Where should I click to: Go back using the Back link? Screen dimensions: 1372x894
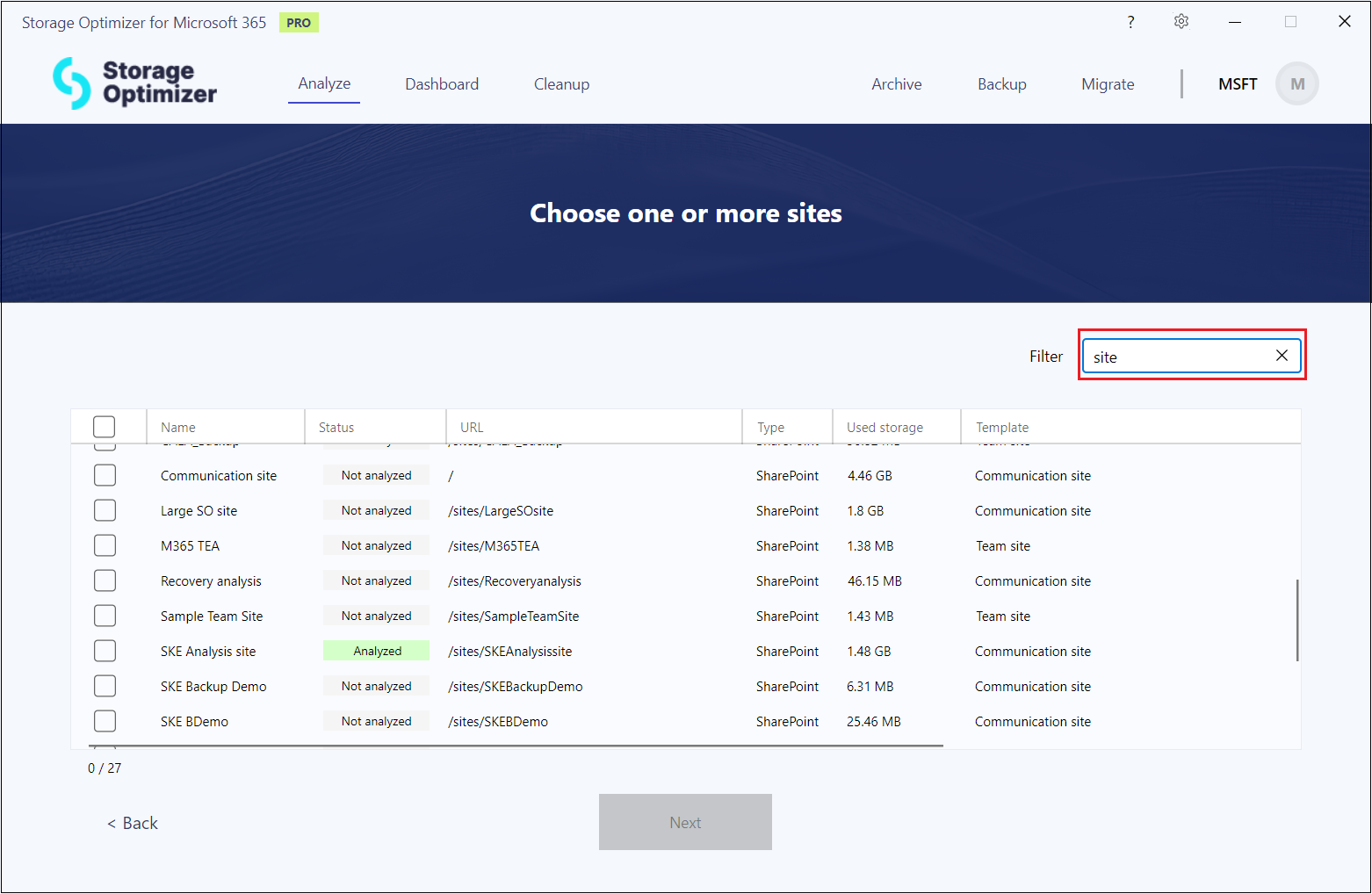133,823
